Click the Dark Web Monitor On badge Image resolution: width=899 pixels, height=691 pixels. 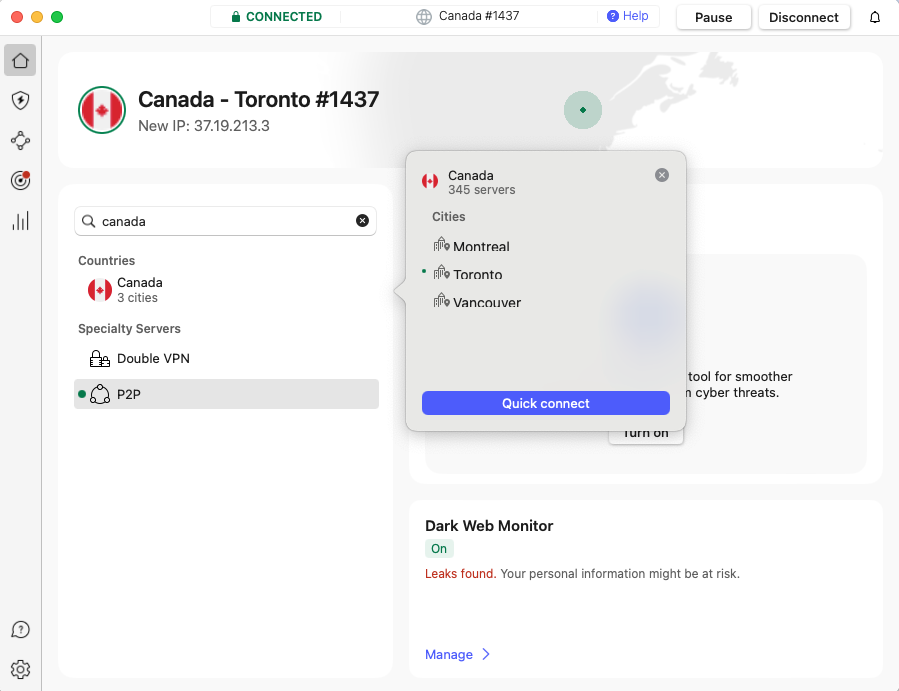click(x=439, y=549)
